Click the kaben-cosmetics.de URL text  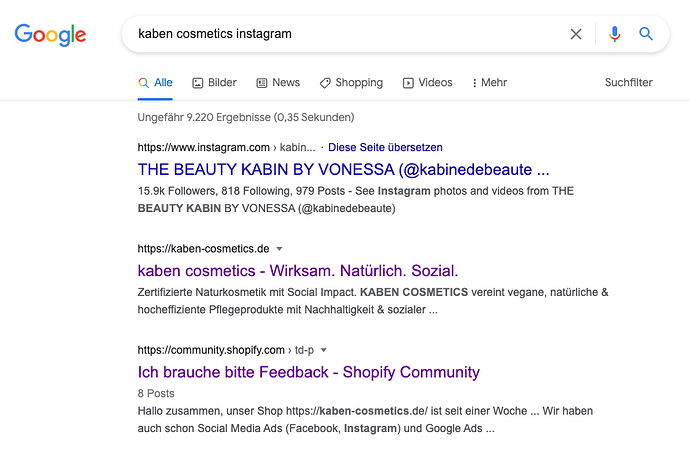[203, 248]
